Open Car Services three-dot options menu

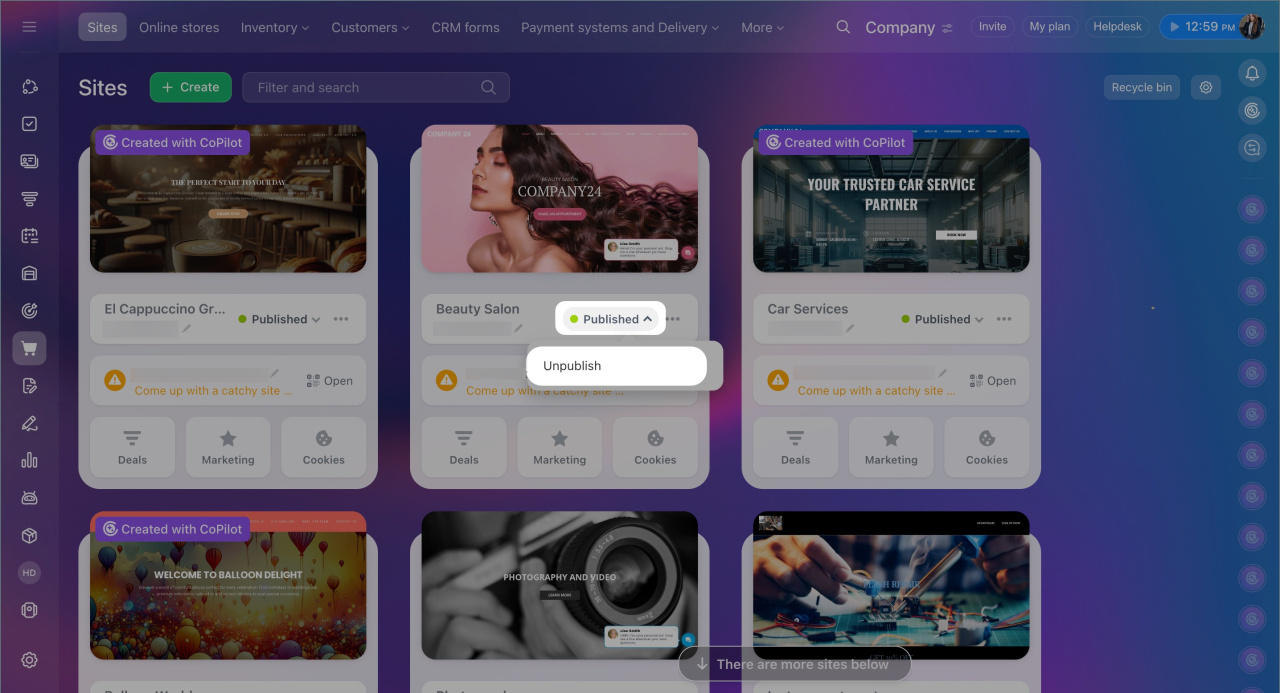pos(1004,319)
